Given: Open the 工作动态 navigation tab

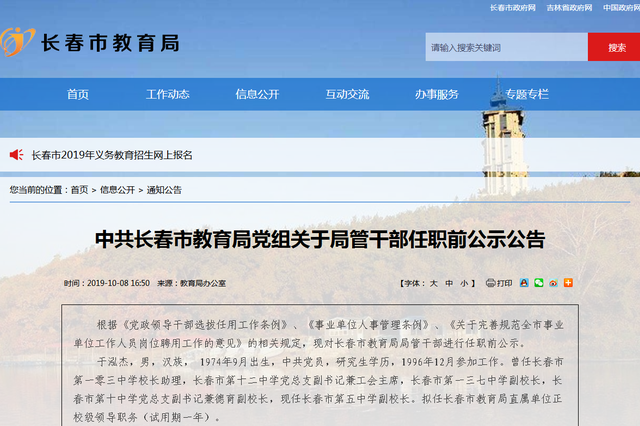Looking at the screenshot, I should (x=168, y=94).
